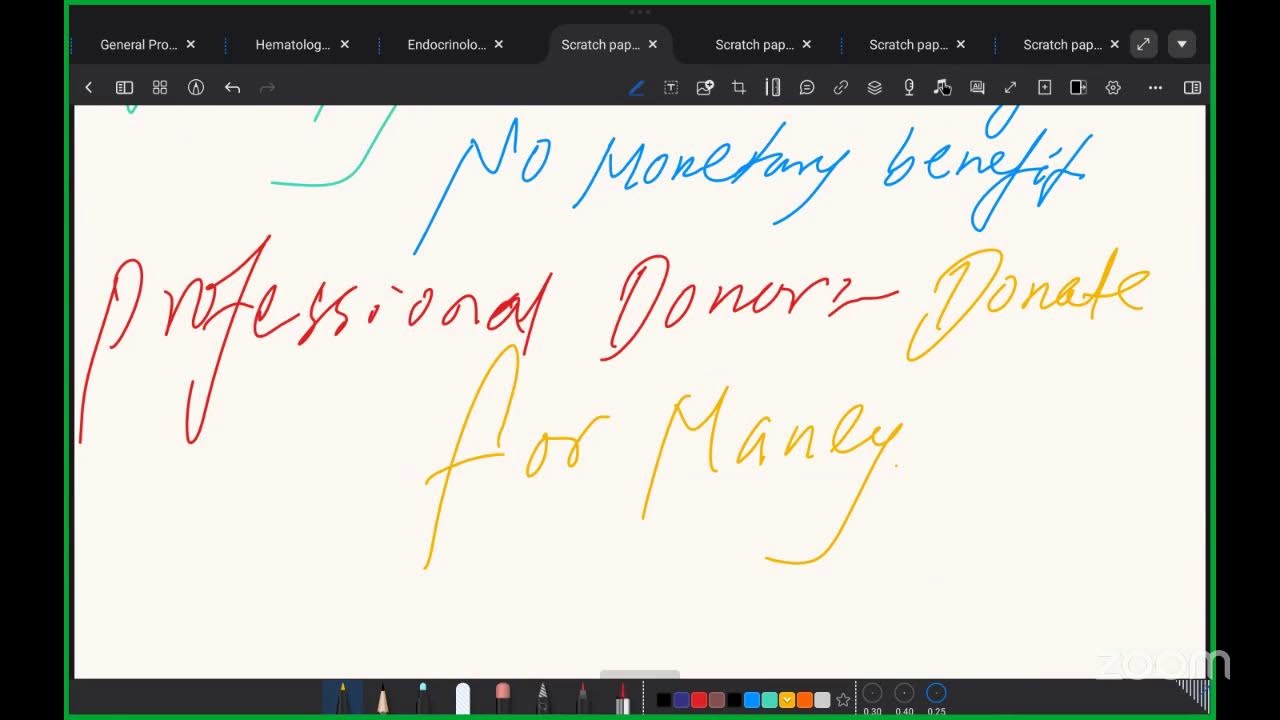Viewport: 1280px width, 720px height.
Task: Open the layers icon
Action: pyautogui.click(x=875, y=88)
